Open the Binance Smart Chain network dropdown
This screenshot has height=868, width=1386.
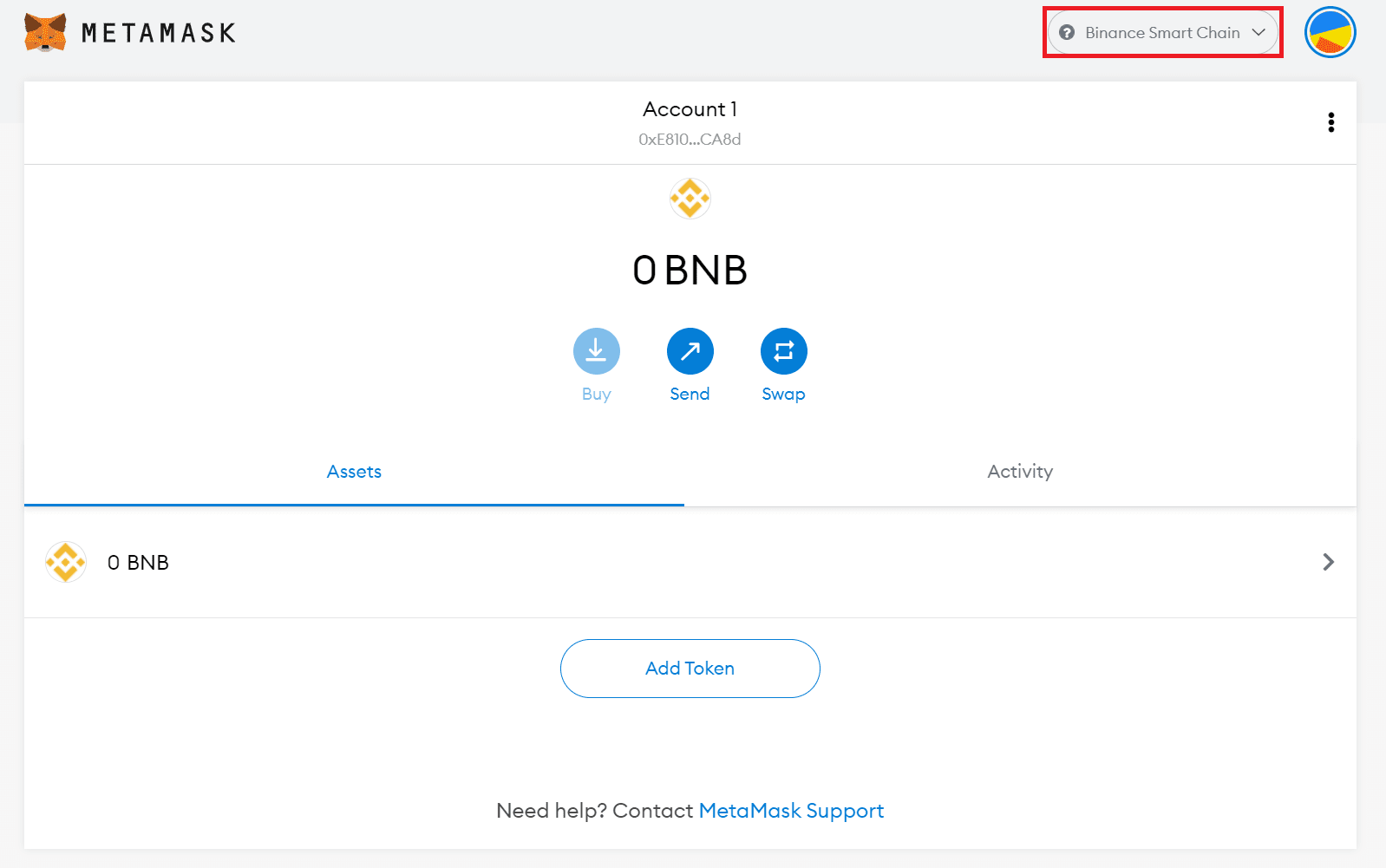tap(1162, 33)
